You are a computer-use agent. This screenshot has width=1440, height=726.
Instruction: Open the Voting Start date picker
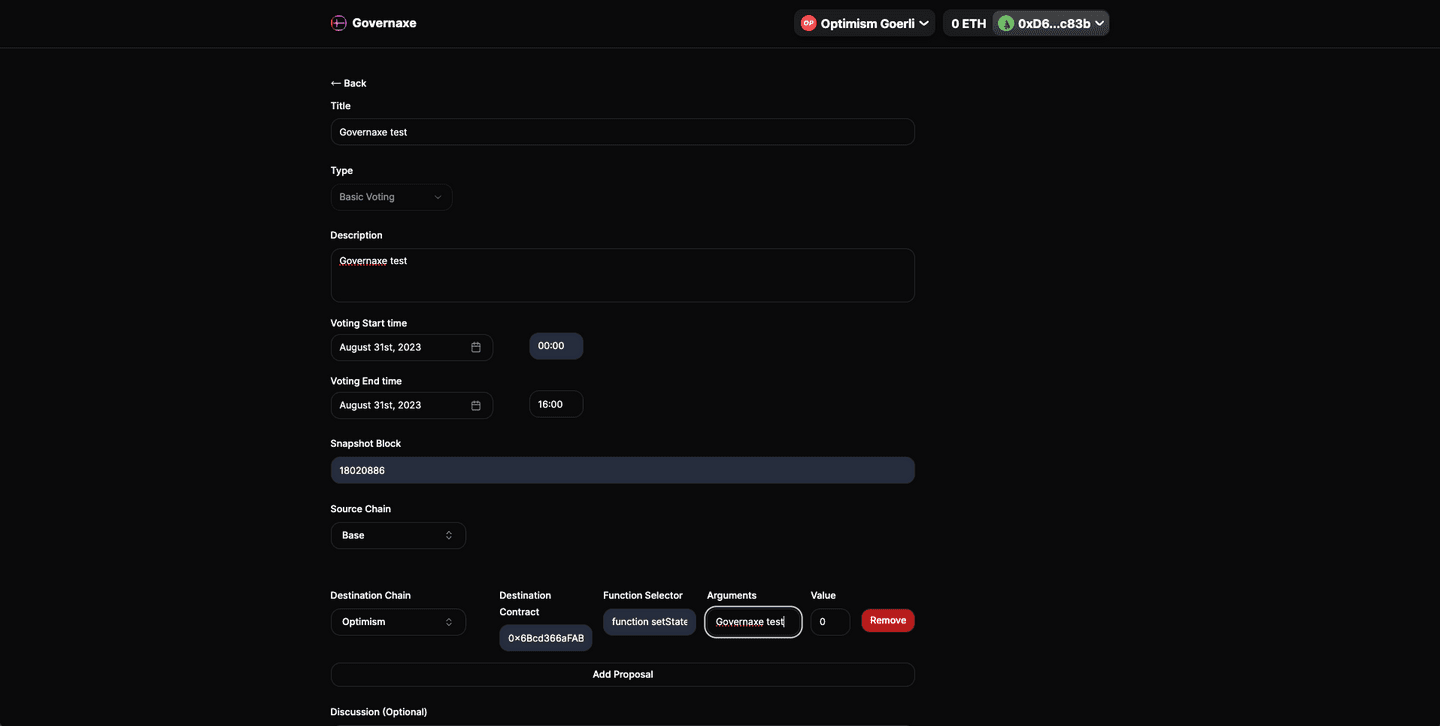(x=411, y=347)
